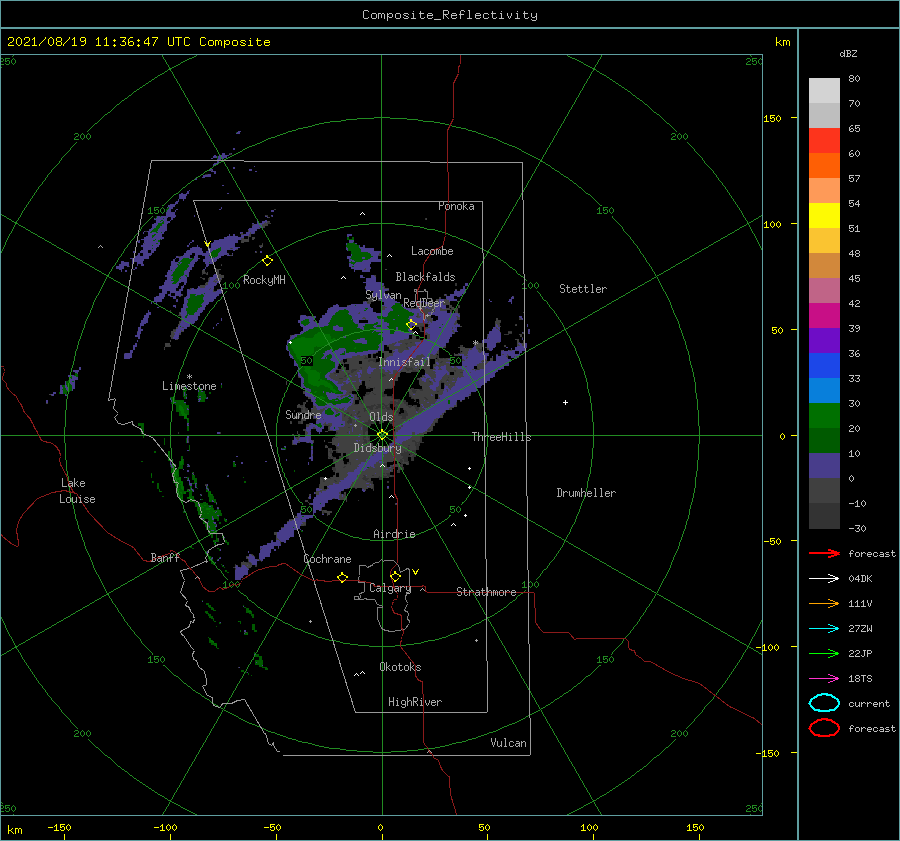Click the Okotoks town label
Viewport: 900px width, 841px height.
pyautogui.click(x=400, y=667)
